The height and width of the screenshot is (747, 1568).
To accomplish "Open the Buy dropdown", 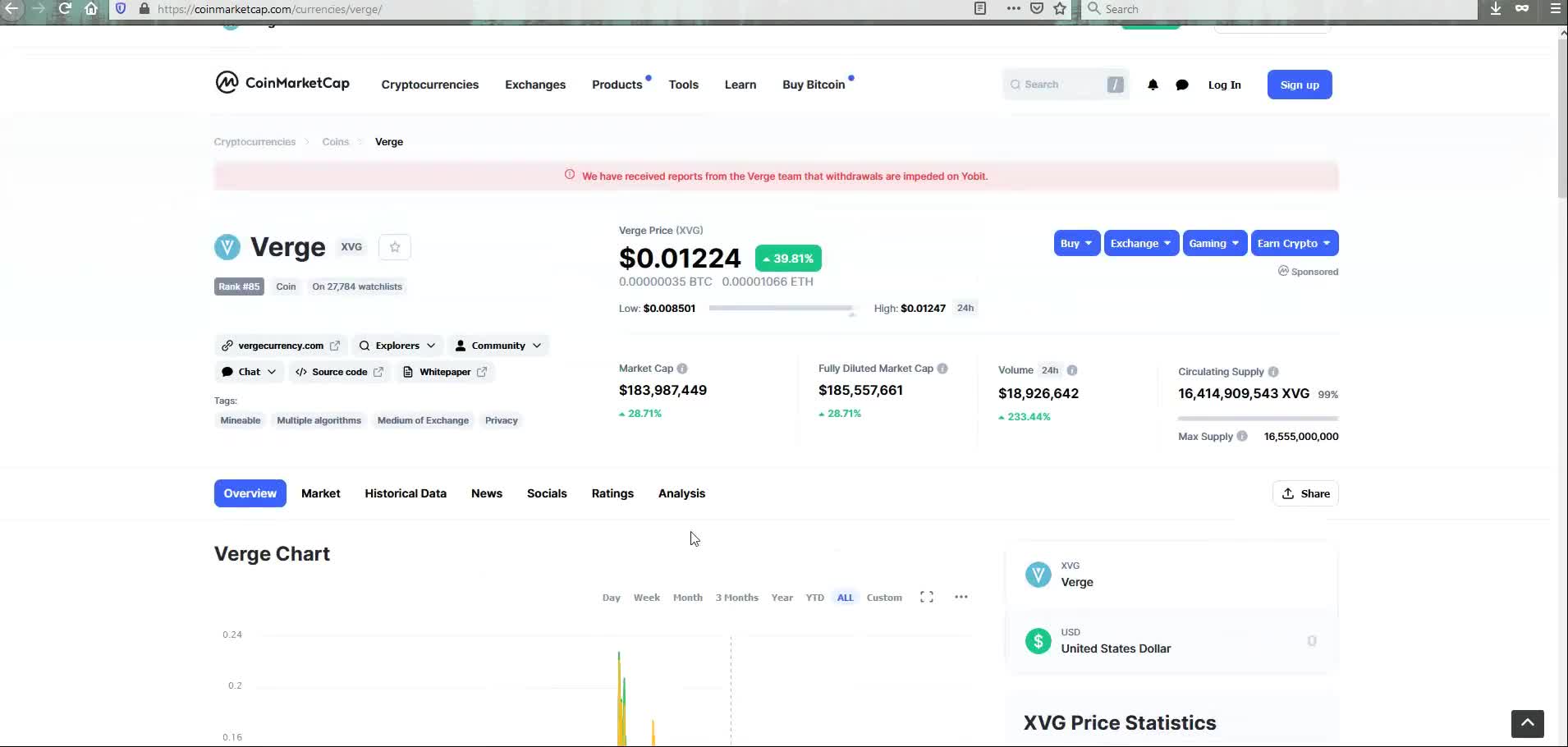I will pyautogui.click(x=1077, y=243).
